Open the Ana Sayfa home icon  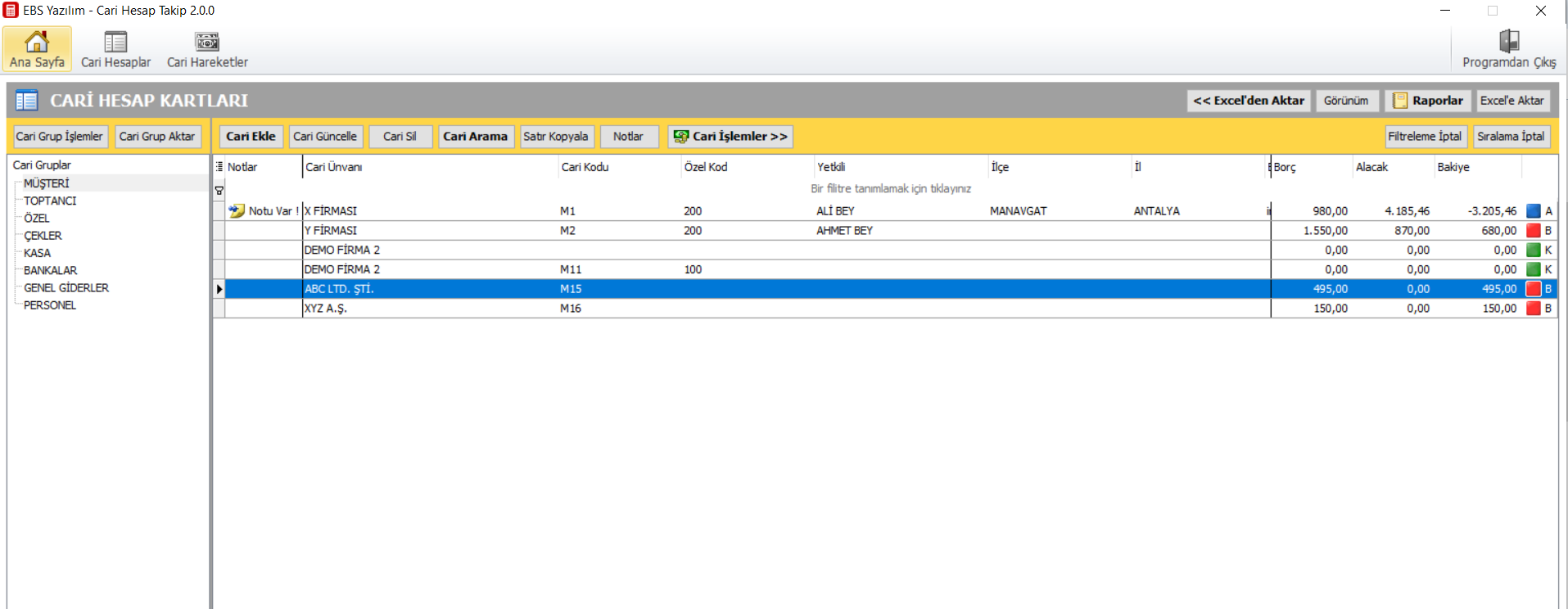click(x=37, y=43)
